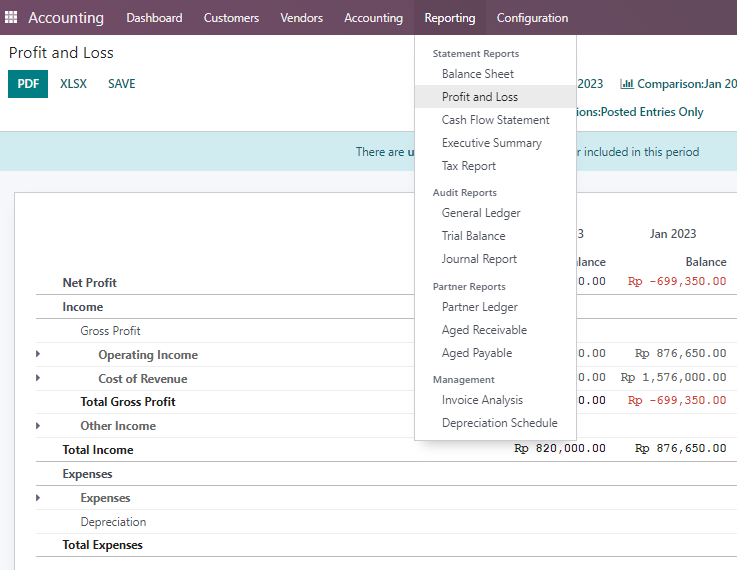737x570 pixels.
Task: Collapse the Reporting menu
Action: [x=450, y=18]
